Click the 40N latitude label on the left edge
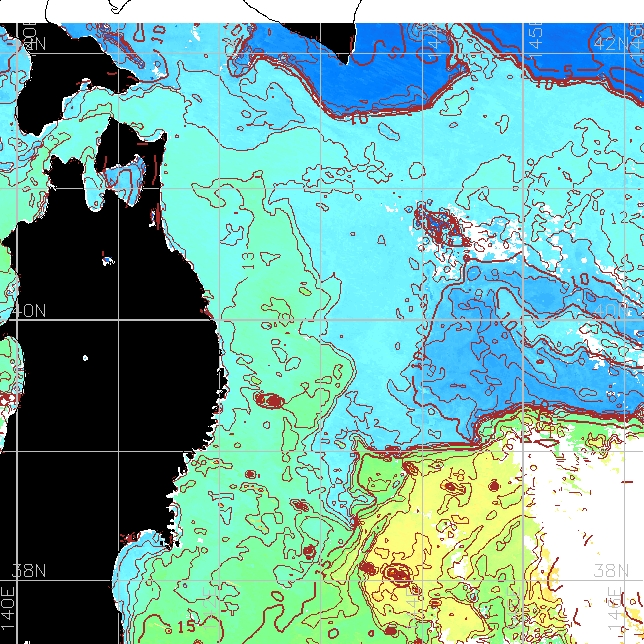The width and height of the screenshot is (644, 644). (x=29, y=311)
